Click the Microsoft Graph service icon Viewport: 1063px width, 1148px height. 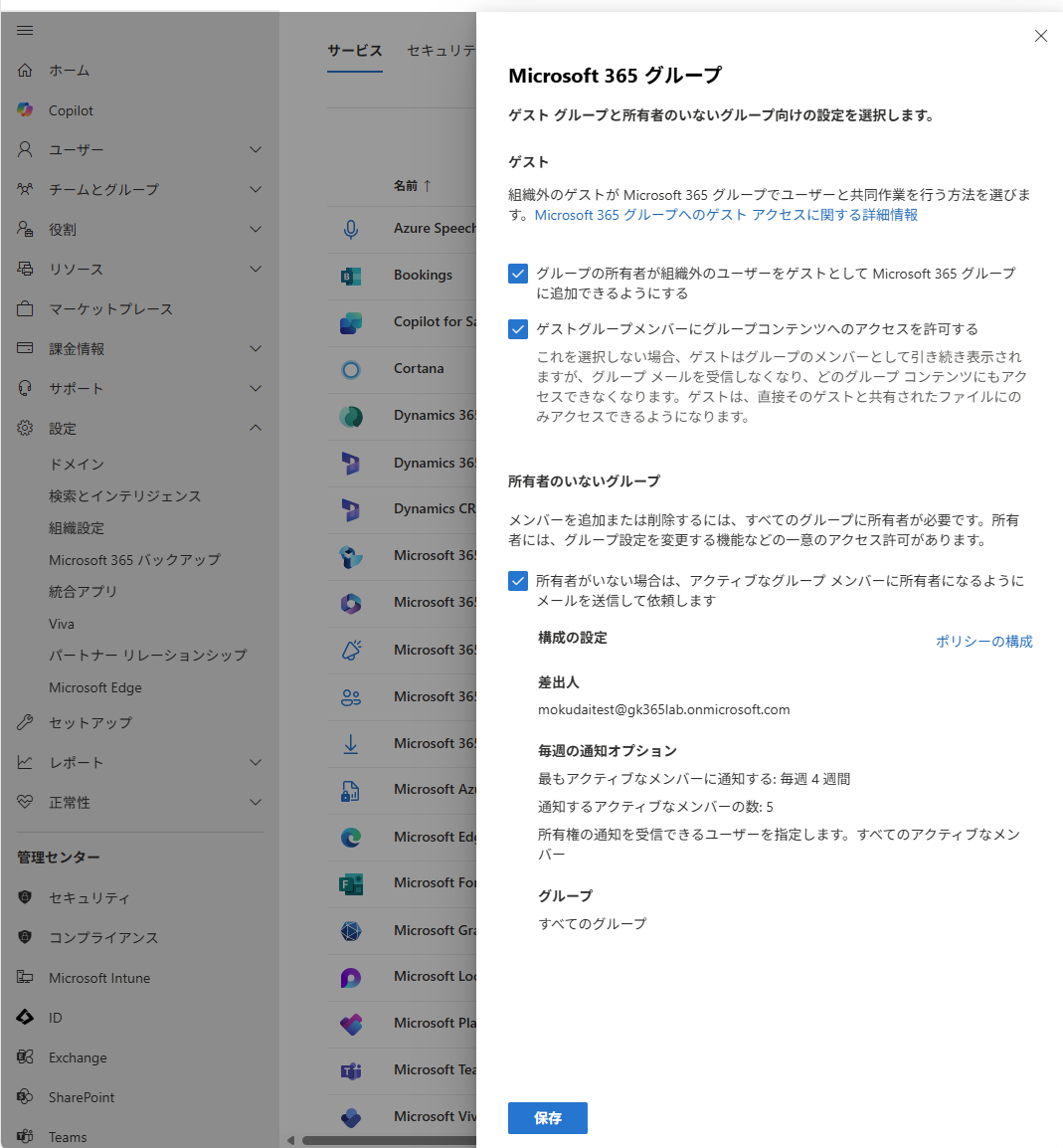[351, 930]
